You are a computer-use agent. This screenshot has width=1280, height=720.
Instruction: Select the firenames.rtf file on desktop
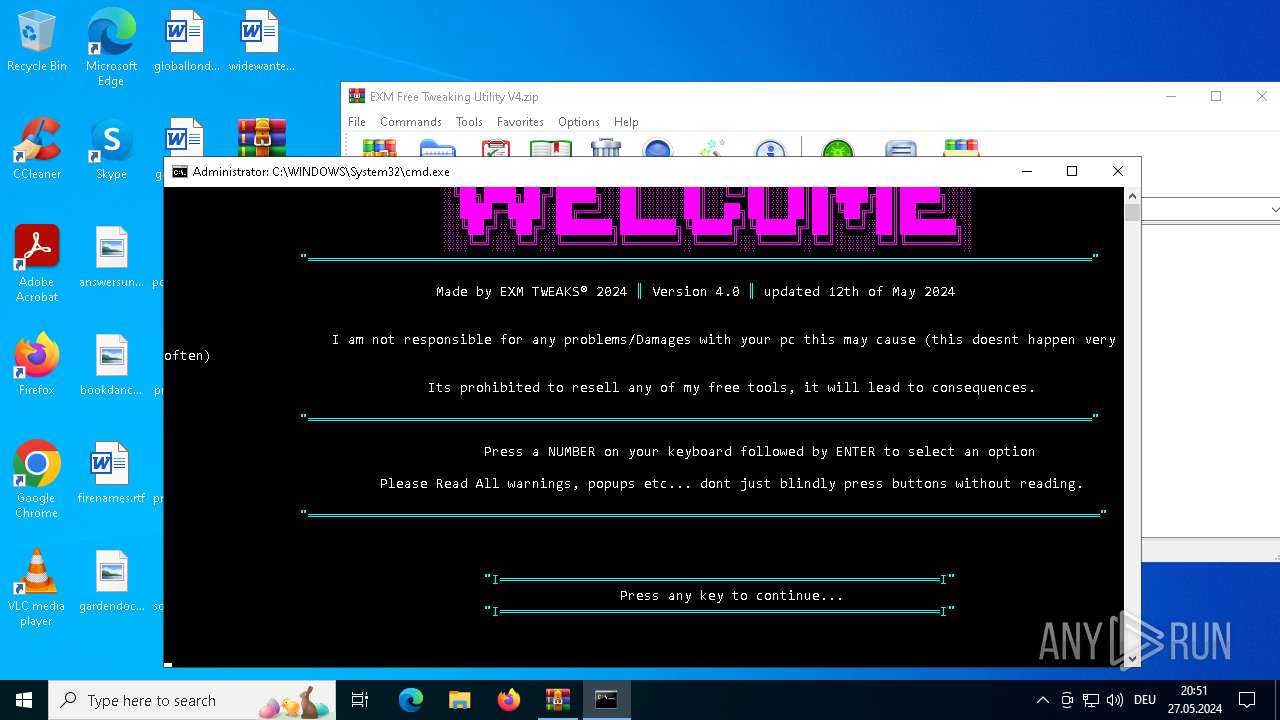111,474
